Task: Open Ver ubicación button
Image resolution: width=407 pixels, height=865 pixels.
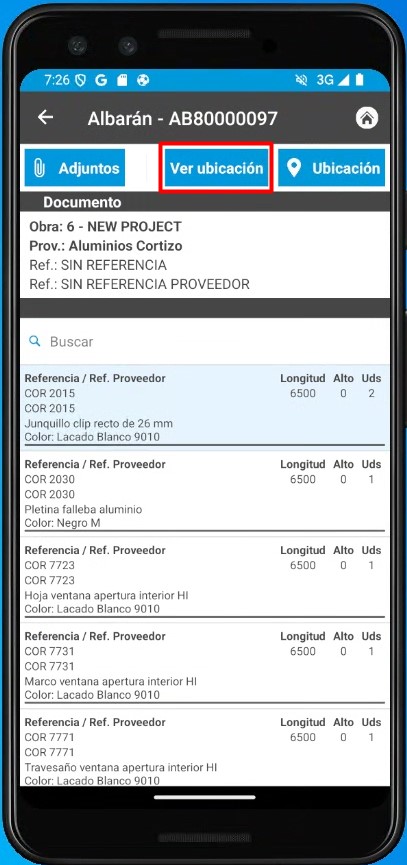Action: (216, 168)
